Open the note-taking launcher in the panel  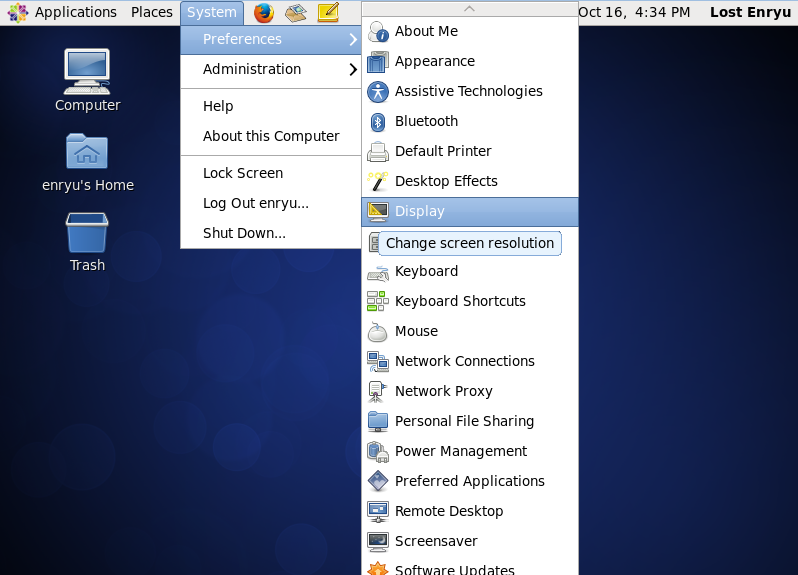click(x=328, y=12)
